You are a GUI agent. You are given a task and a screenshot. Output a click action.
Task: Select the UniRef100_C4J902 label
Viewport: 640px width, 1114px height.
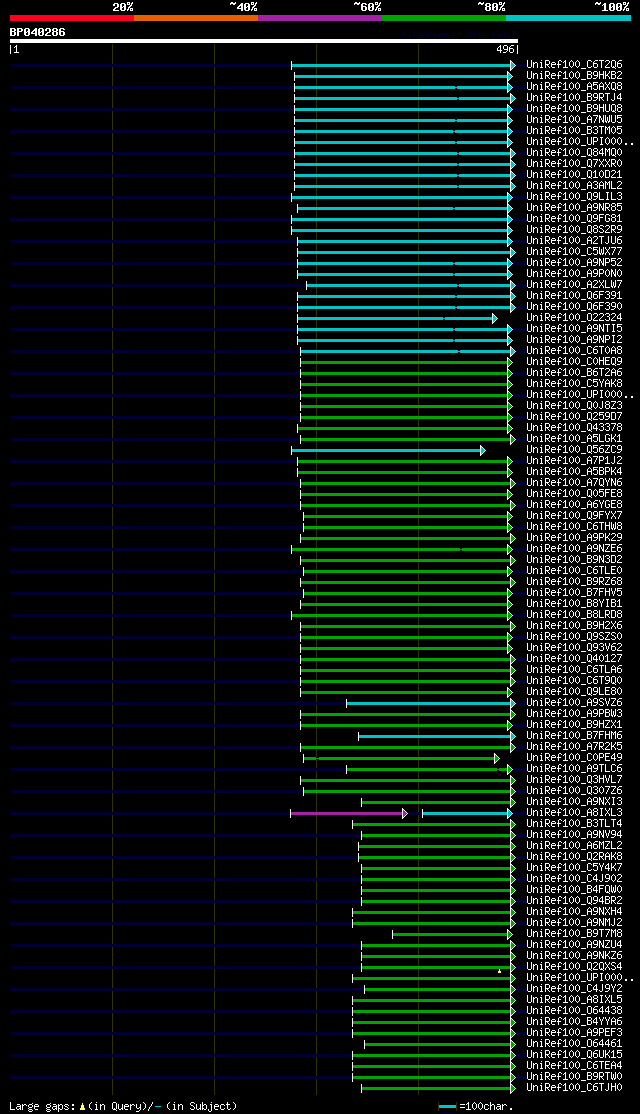575,879
